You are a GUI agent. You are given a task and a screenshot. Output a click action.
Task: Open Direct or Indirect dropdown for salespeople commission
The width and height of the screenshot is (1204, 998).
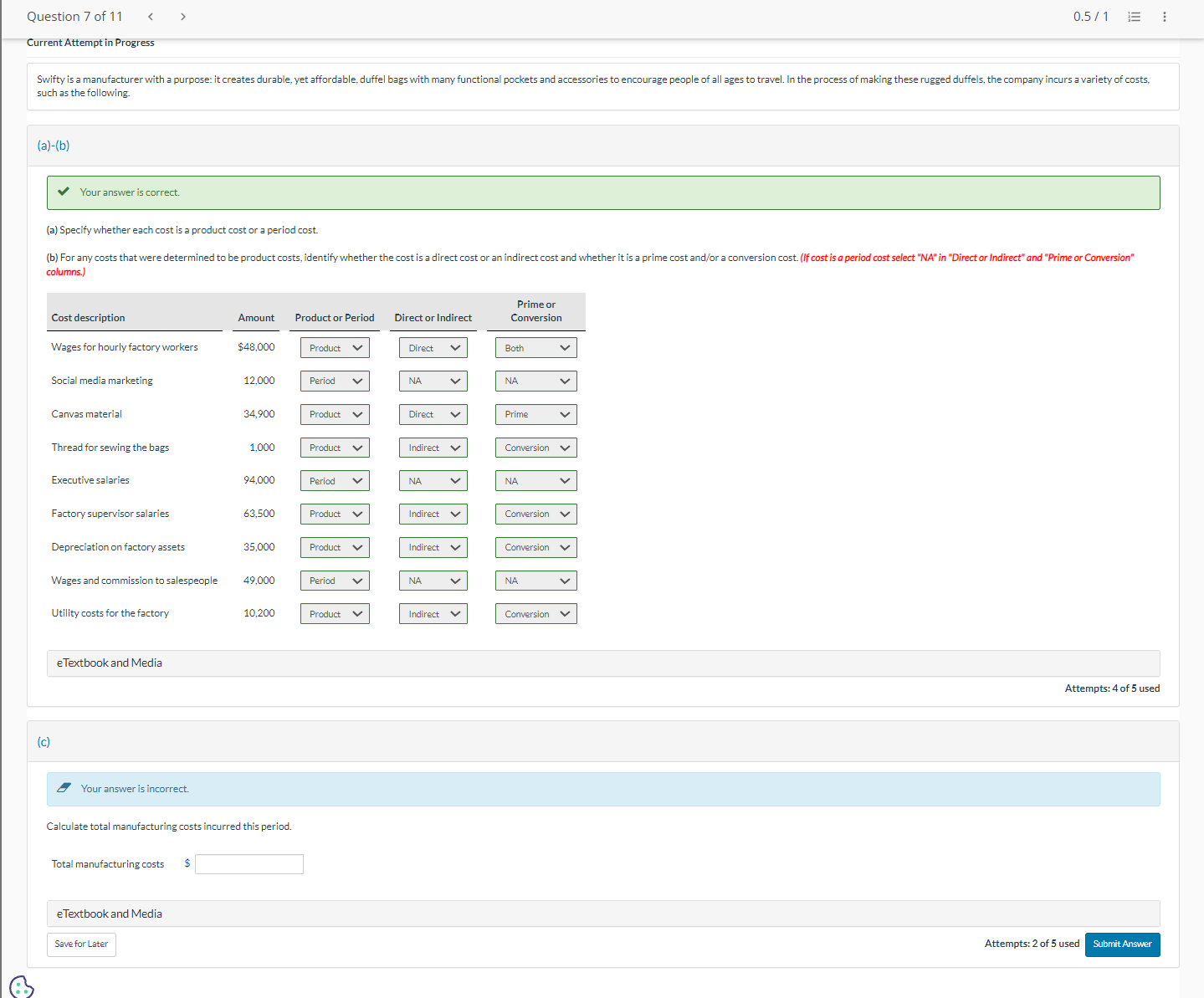pos(433,581)
